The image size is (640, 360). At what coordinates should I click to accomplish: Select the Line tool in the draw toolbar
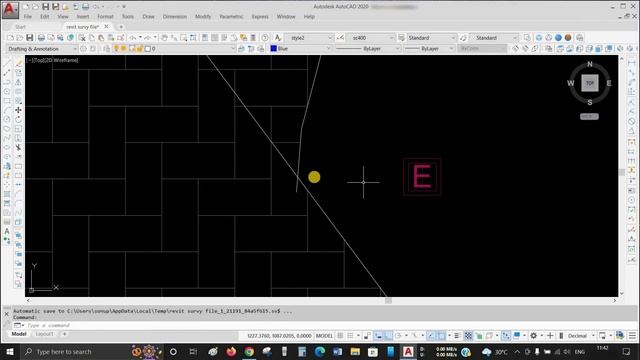pos(7,63)
